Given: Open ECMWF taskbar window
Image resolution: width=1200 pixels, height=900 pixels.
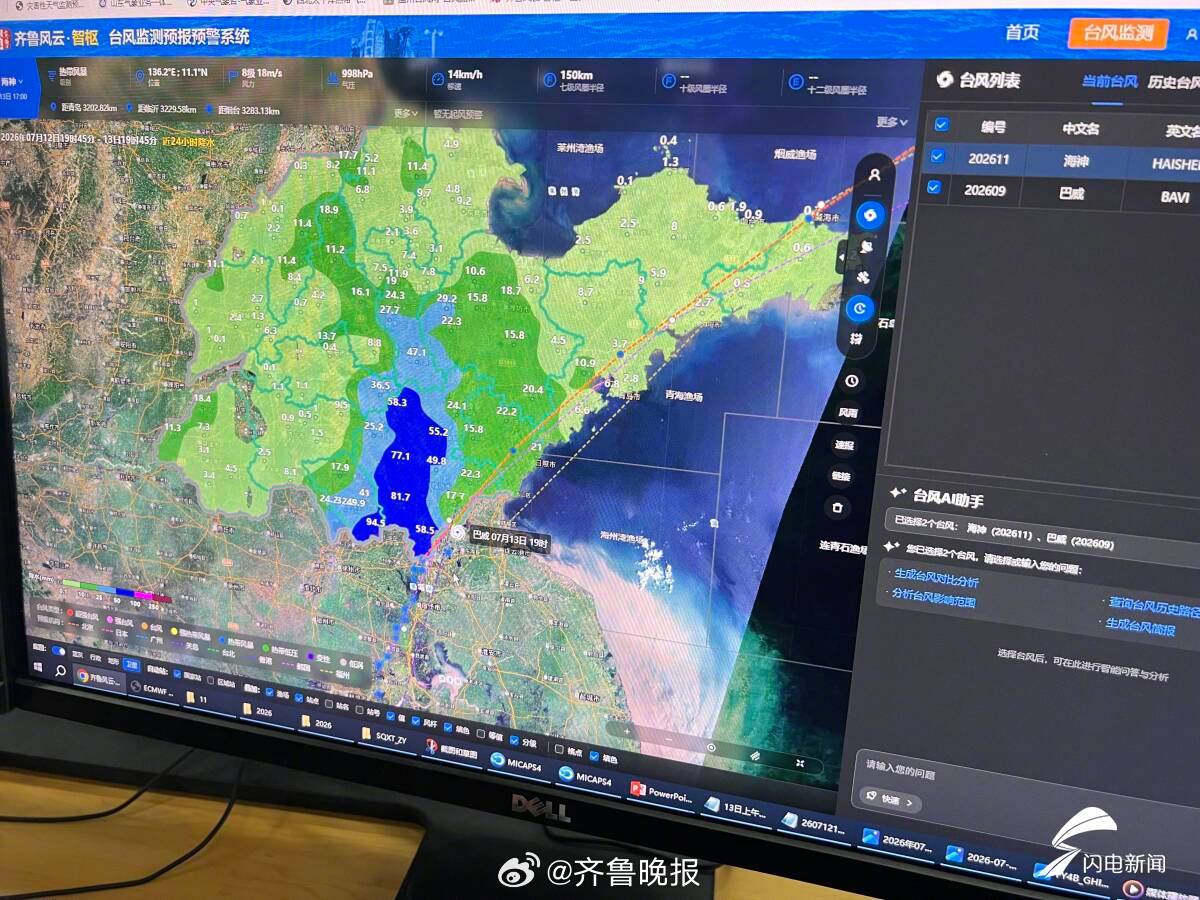Looking at the screenshot, I should [153, 690].
